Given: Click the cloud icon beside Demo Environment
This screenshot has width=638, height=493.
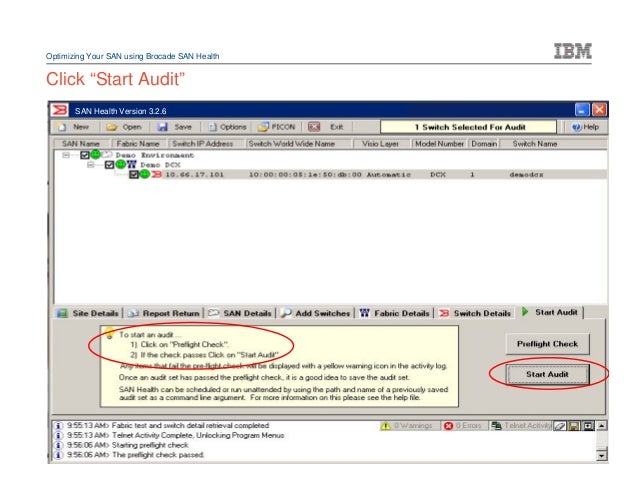Looking at the screenshot, I should [107, 155].
